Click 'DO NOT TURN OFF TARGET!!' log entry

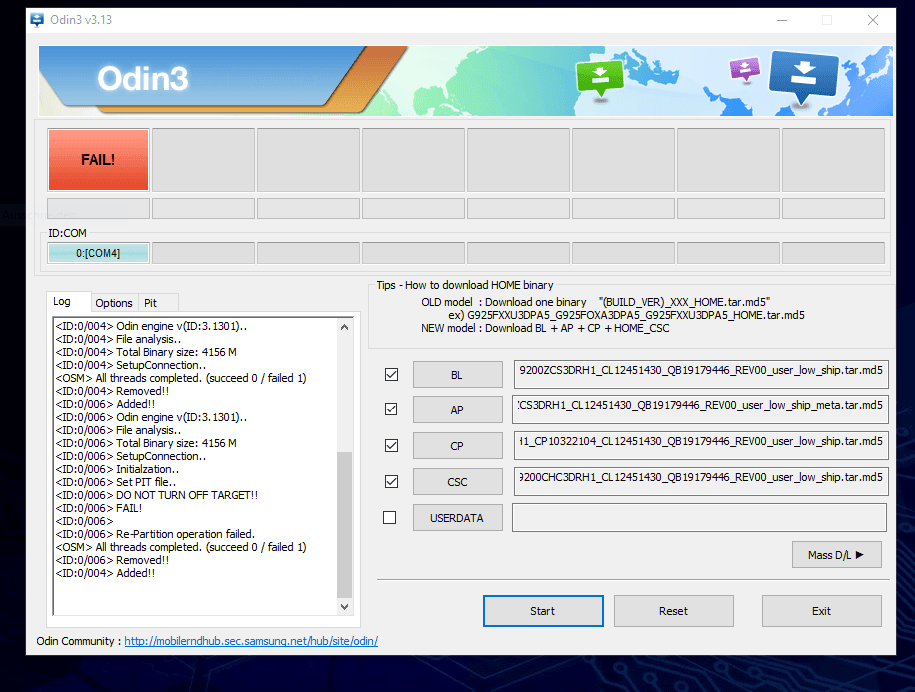click(x=156, y=495)
